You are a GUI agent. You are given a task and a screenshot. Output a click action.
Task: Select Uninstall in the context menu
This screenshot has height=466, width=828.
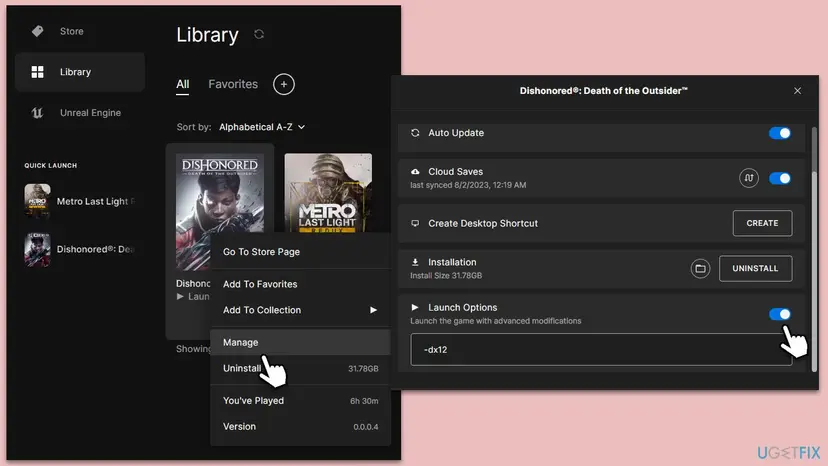(x=300, y=368)
